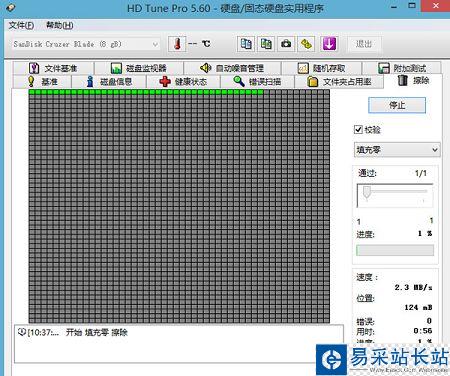
Task: Open the 磁盘信息 tab
Action: click(109, 82)
